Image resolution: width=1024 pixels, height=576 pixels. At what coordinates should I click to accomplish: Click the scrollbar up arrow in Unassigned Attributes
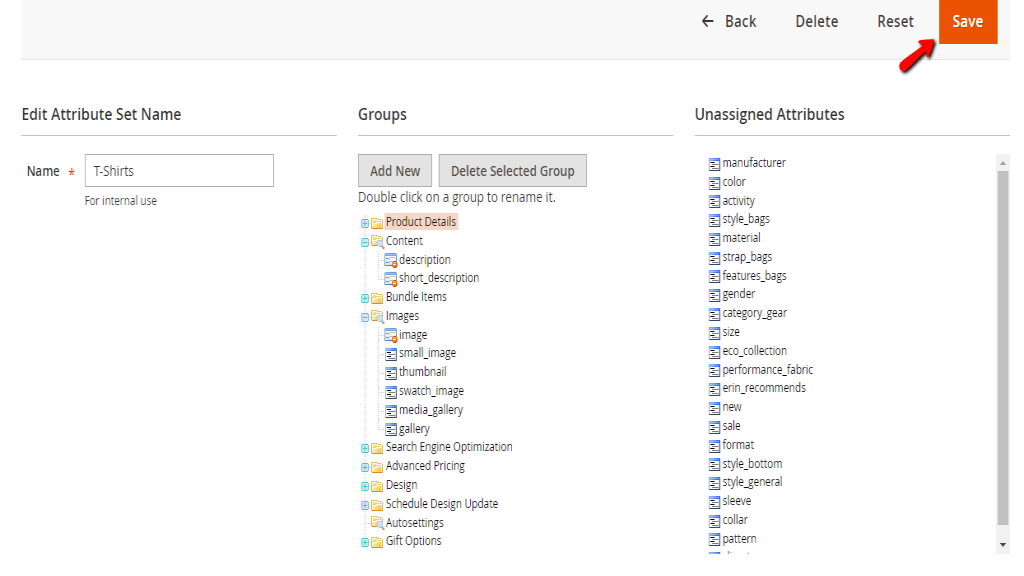coord(1002,162)
